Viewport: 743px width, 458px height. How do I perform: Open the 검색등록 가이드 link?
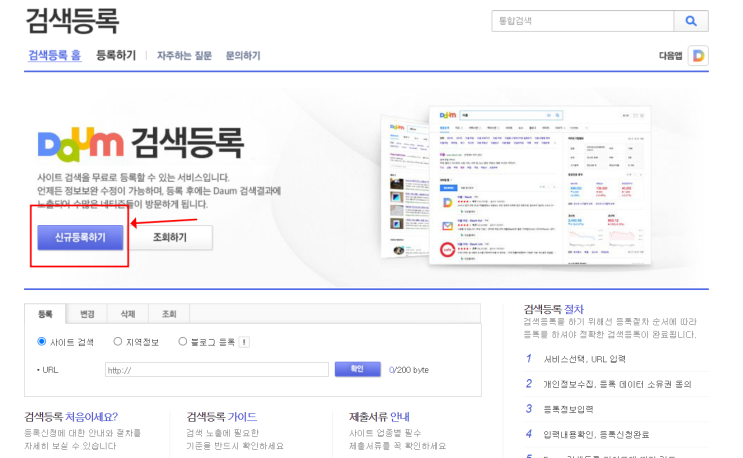222,417
